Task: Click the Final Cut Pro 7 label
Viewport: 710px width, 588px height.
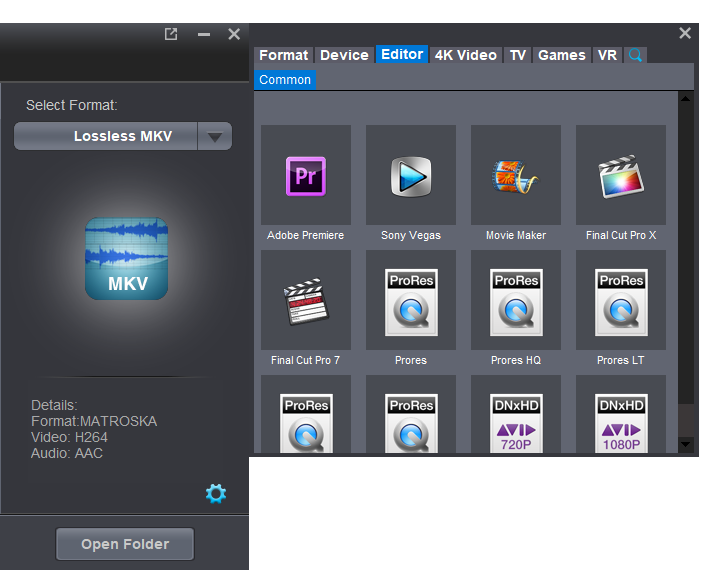Action: click(306, 360)
